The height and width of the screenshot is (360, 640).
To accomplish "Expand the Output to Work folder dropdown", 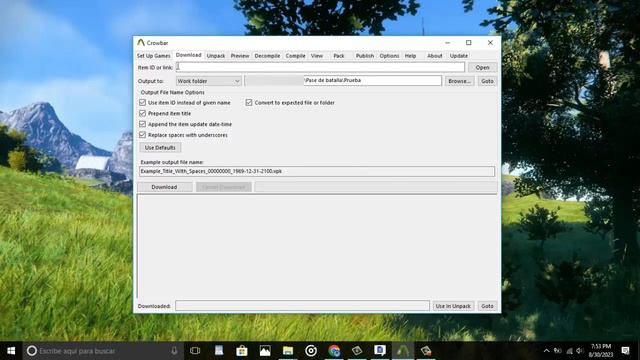I will pyautogui.click(x=209, y=81).
